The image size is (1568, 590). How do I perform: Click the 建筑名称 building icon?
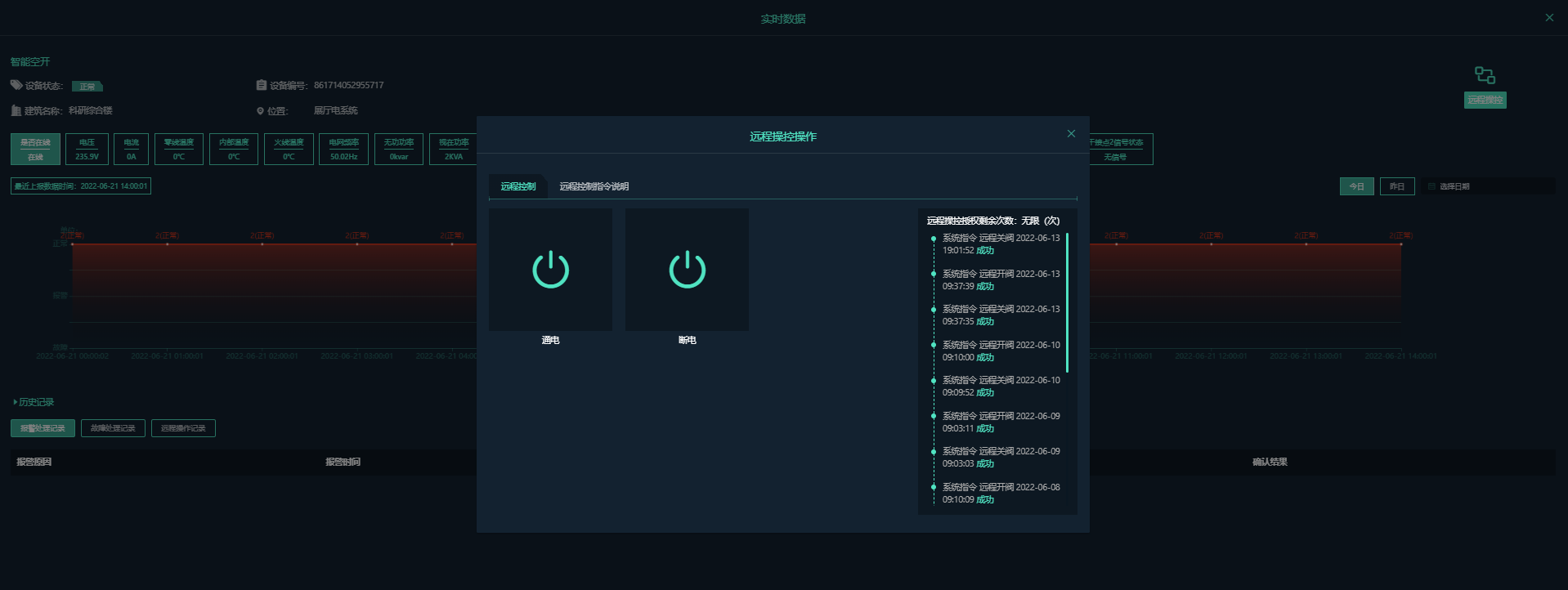point(16,110)
